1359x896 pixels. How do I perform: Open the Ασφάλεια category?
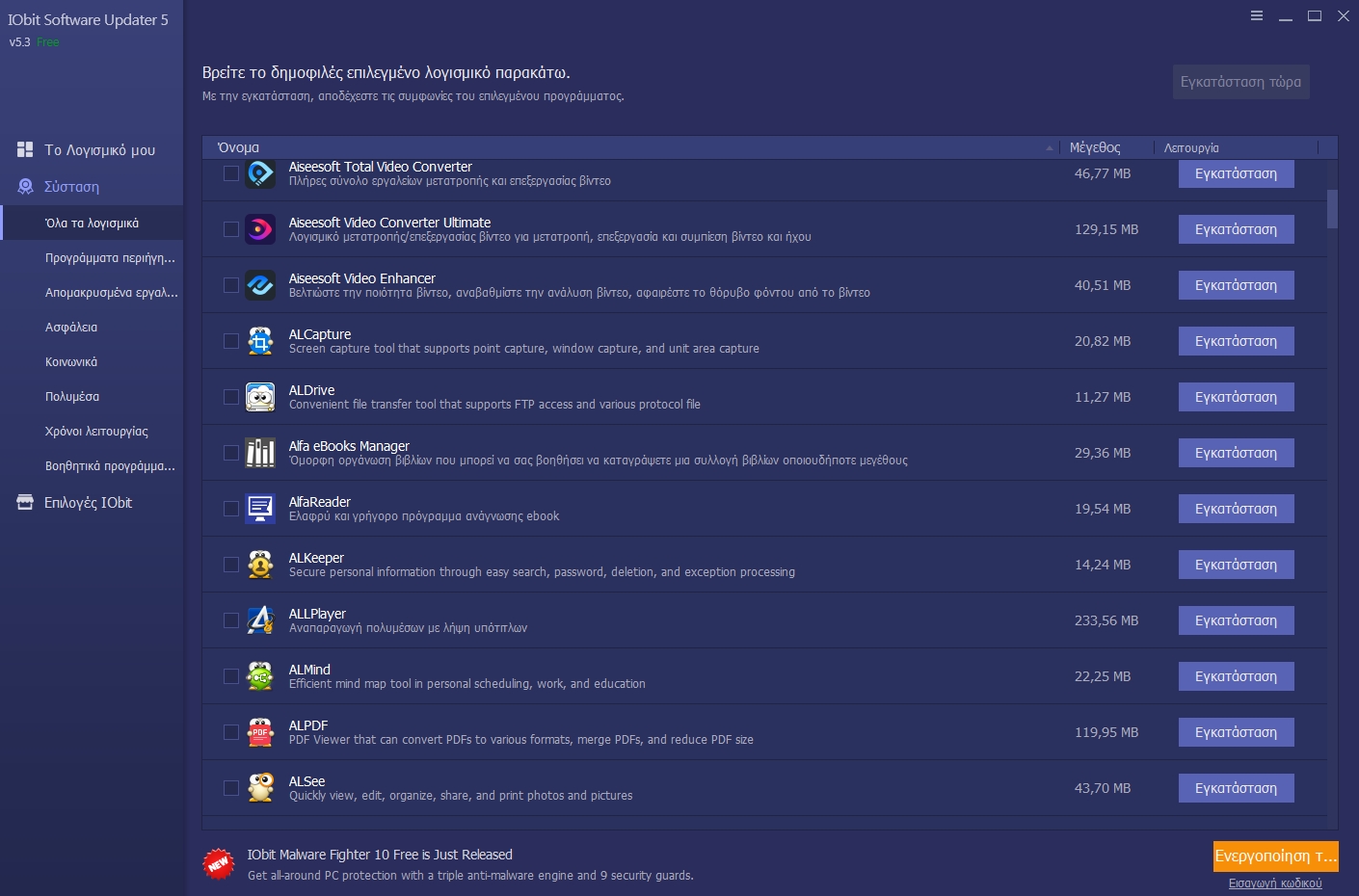tap(71, 328)
